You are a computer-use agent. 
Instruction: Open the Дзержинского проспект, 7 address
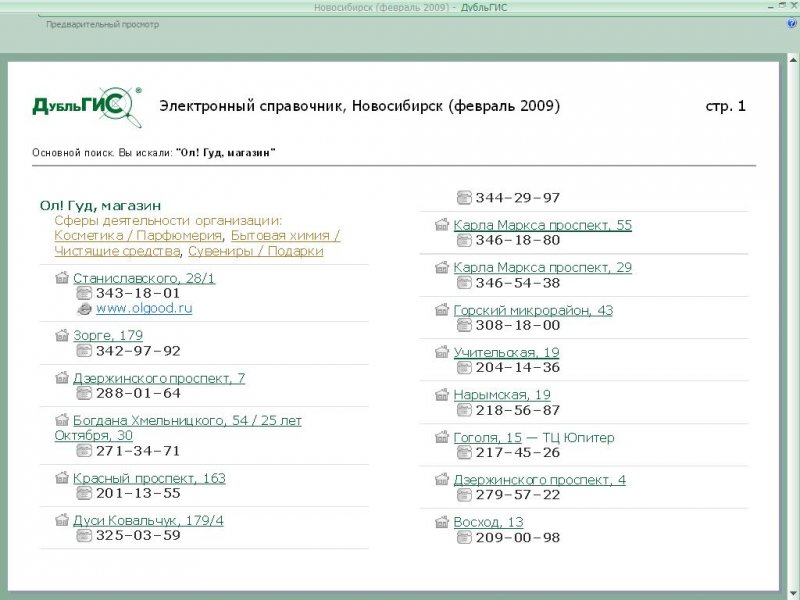pyautogui.click(x=159, y=379)
